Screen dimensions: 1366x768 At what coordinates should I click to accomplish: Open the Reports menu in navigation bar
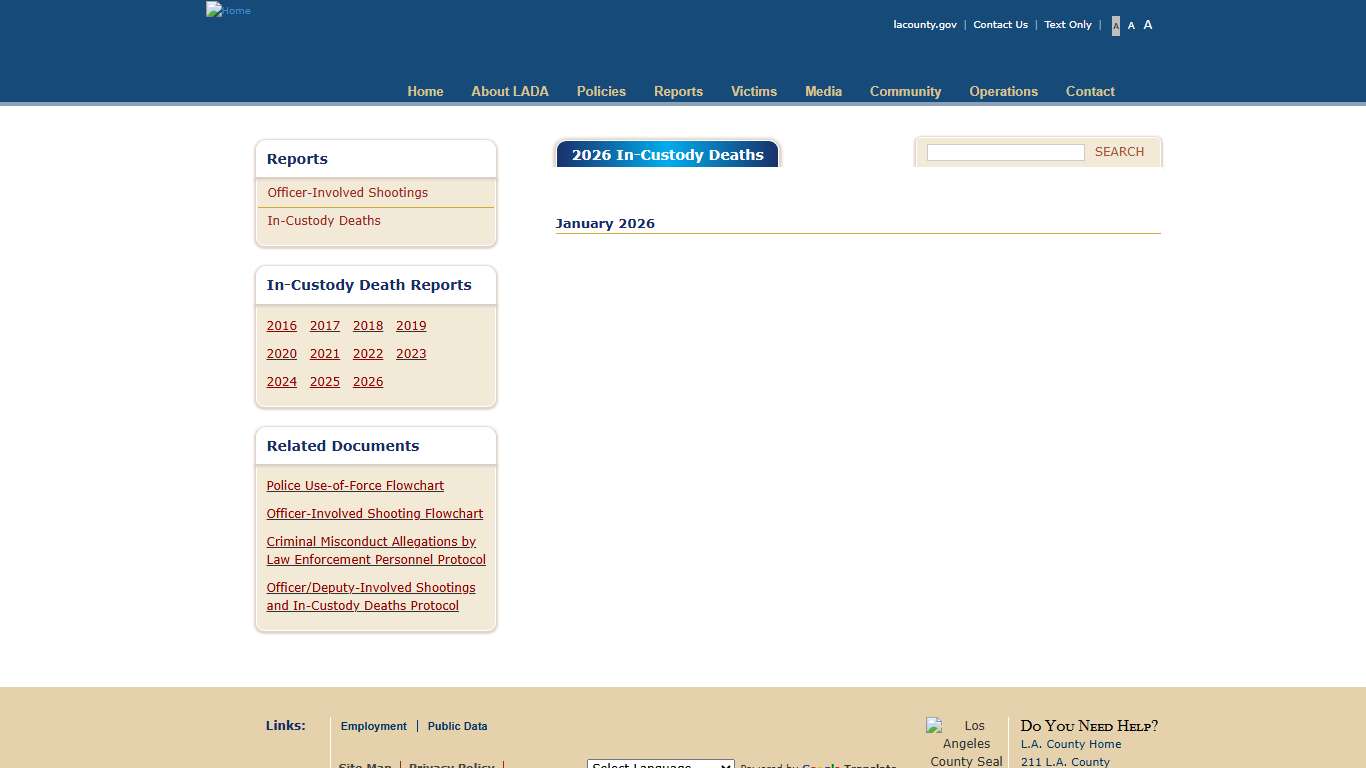click(678, 91)
